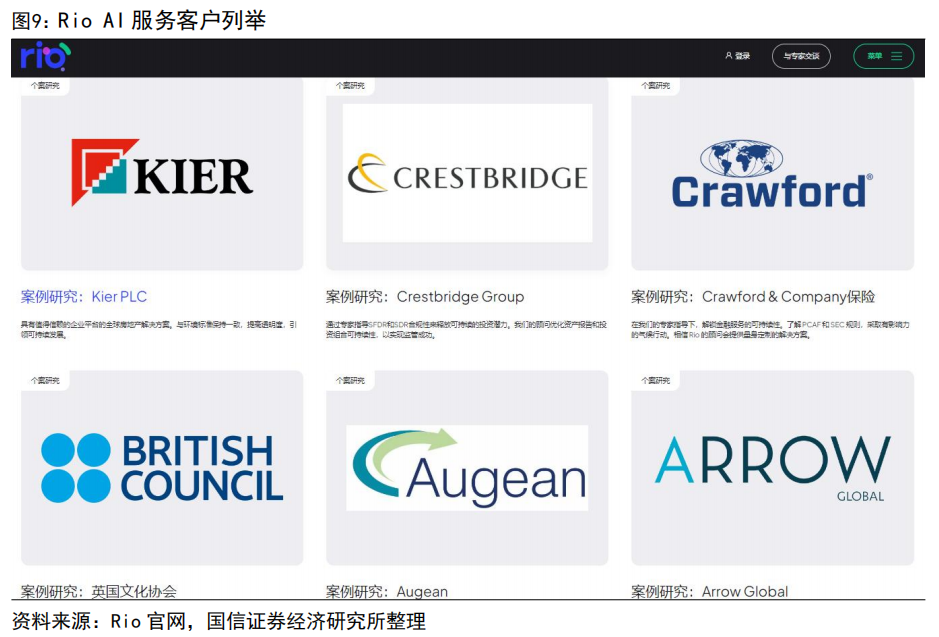Open the Crestbridge logo card

coord(467,174)
